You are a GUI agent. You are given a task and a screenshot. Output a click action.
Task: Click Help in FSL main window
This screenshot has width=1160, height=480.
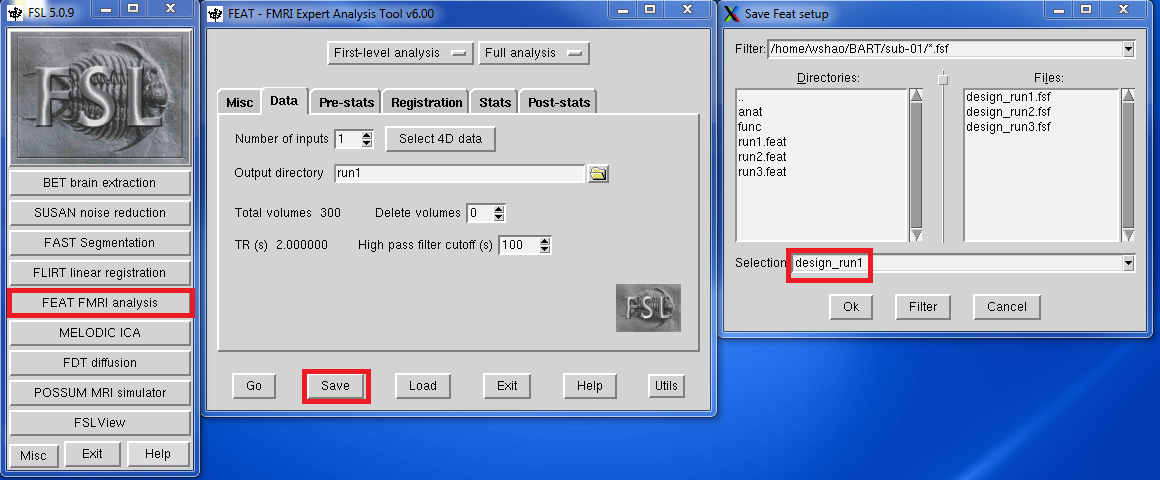[158, 453]
